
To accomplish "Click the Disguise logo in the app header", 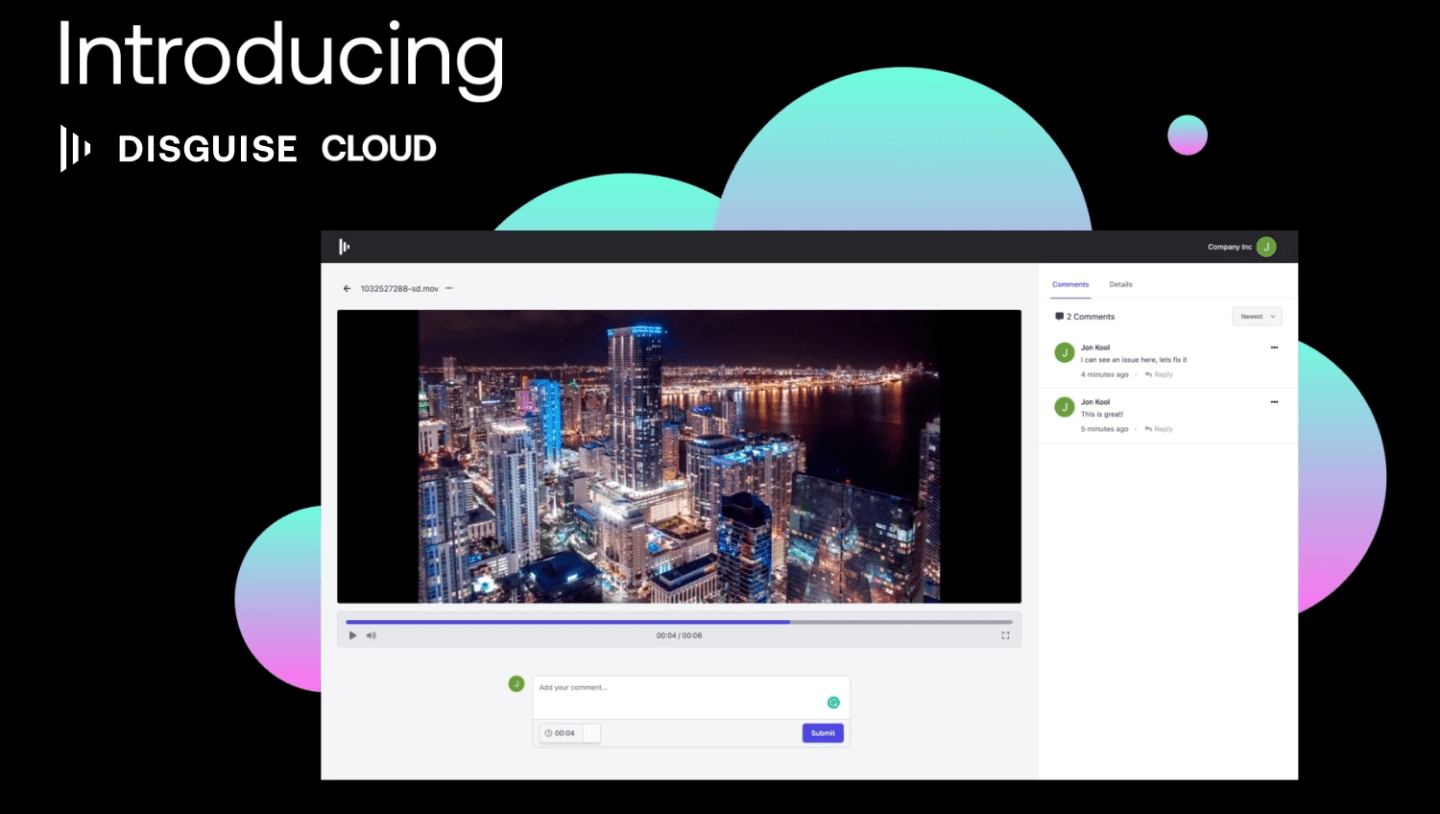I will coord(344,247).
